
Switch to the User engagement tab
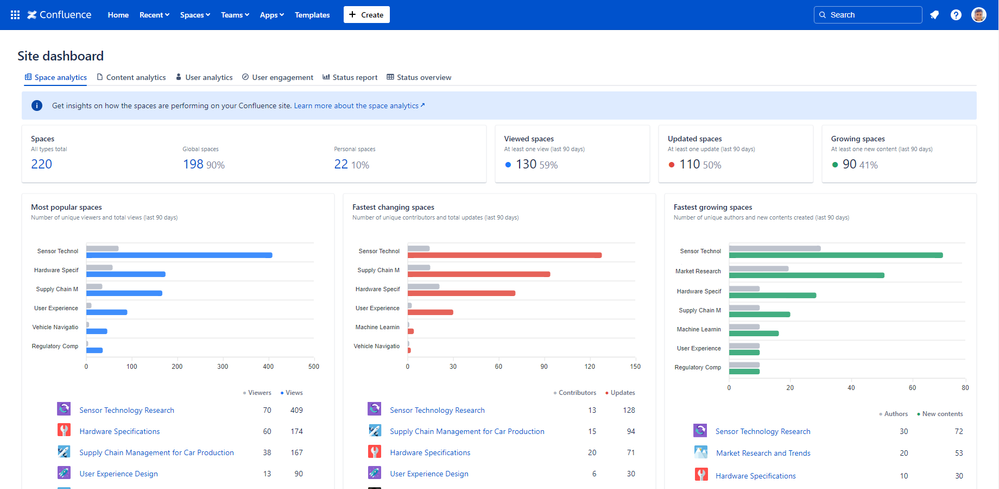coord(277,77)
